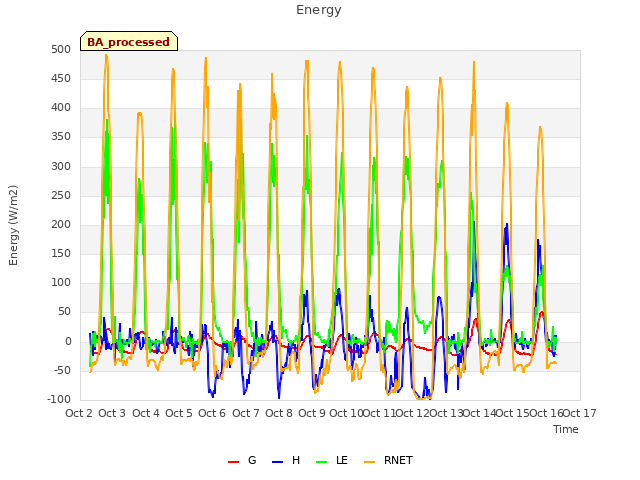Click the BA_processed annotation box
The width and height of the screenshot is (640, 480).
(129, 41)
